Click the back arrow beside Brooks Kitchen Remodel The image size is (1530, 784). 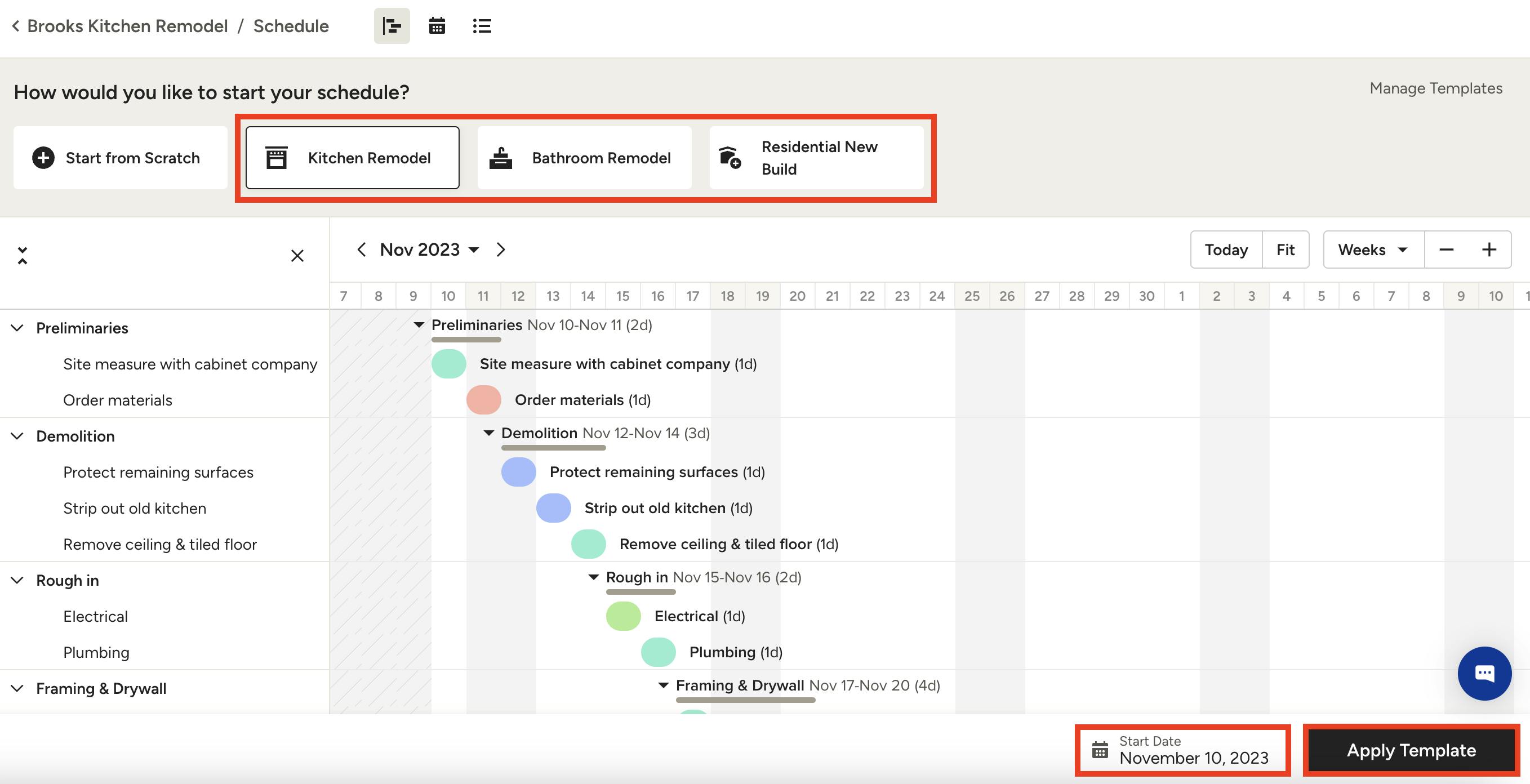15,25
